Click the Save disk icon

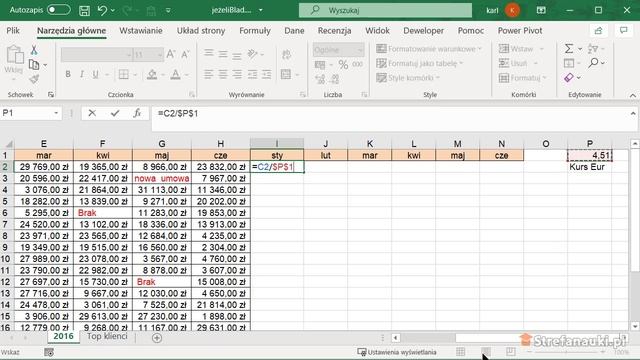84,10
